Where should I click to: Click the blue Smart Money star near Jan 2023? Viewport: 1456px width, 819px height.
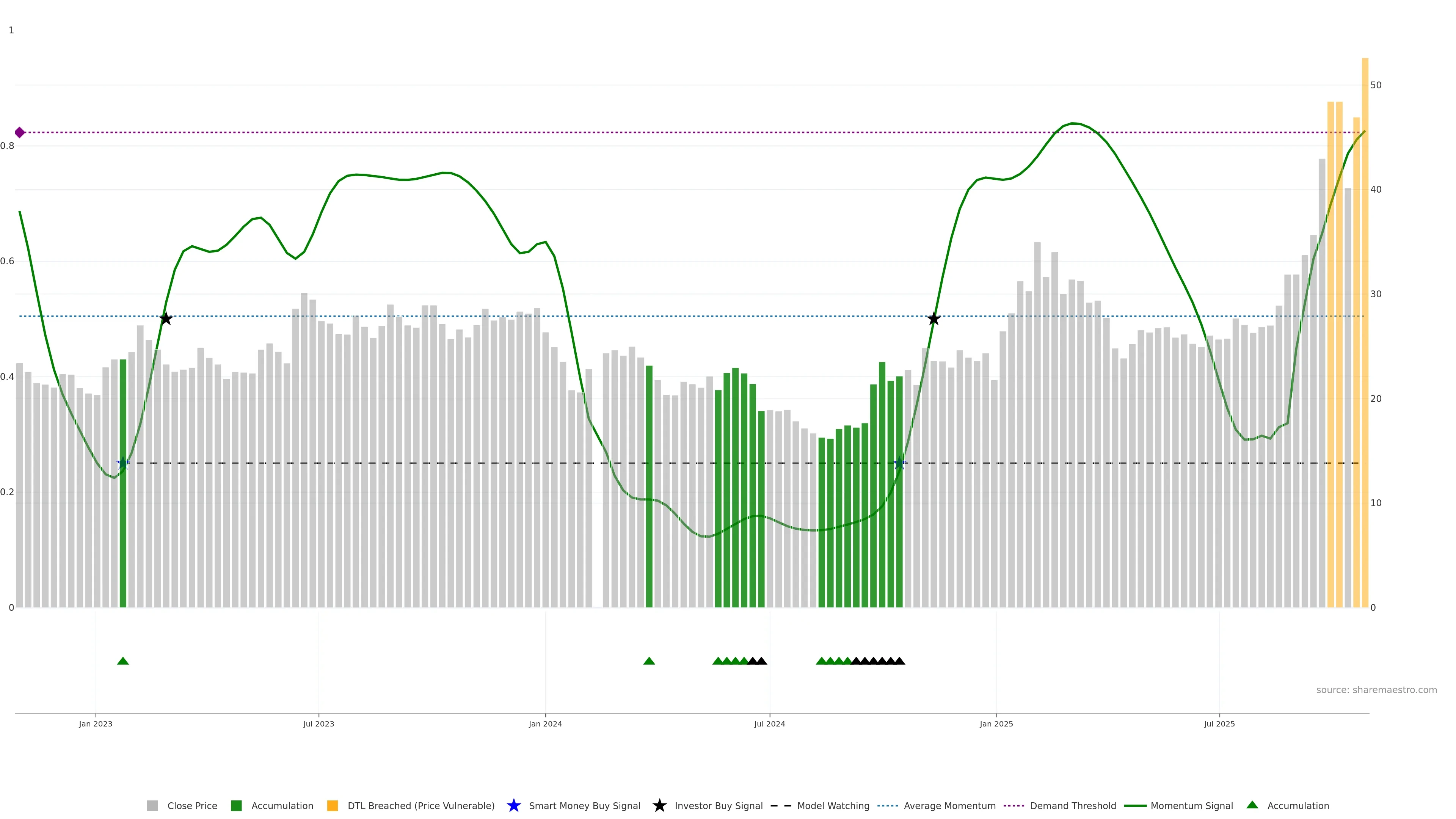(123, 463)
